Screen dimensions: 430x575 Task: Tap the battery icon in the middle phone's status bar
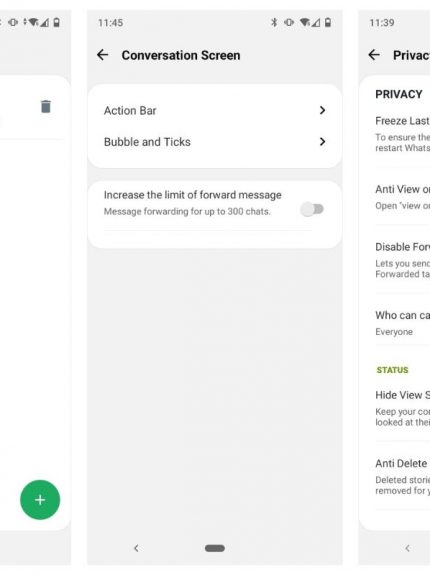(328, 22)
